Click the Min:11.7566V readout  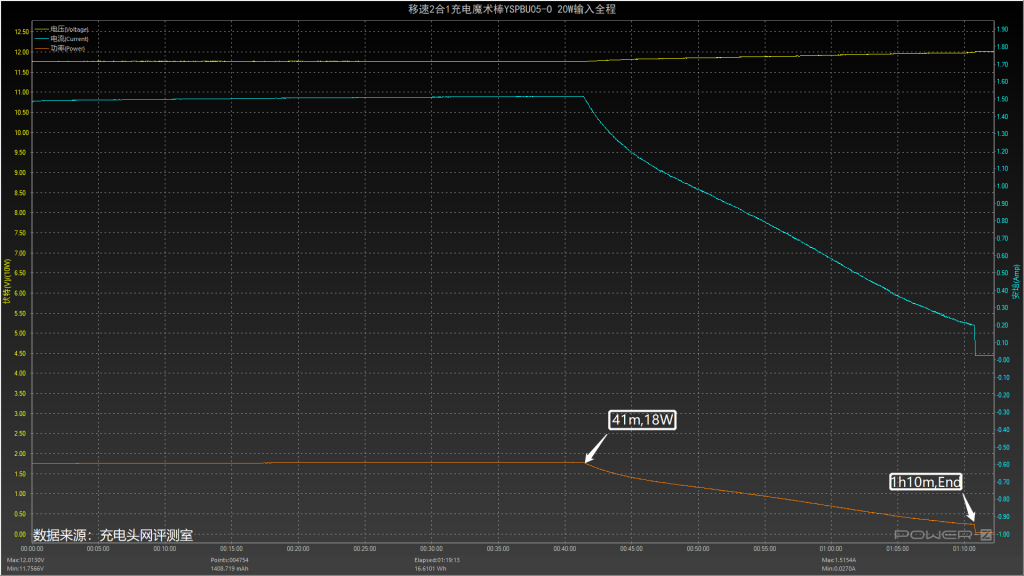click(25, 568)
